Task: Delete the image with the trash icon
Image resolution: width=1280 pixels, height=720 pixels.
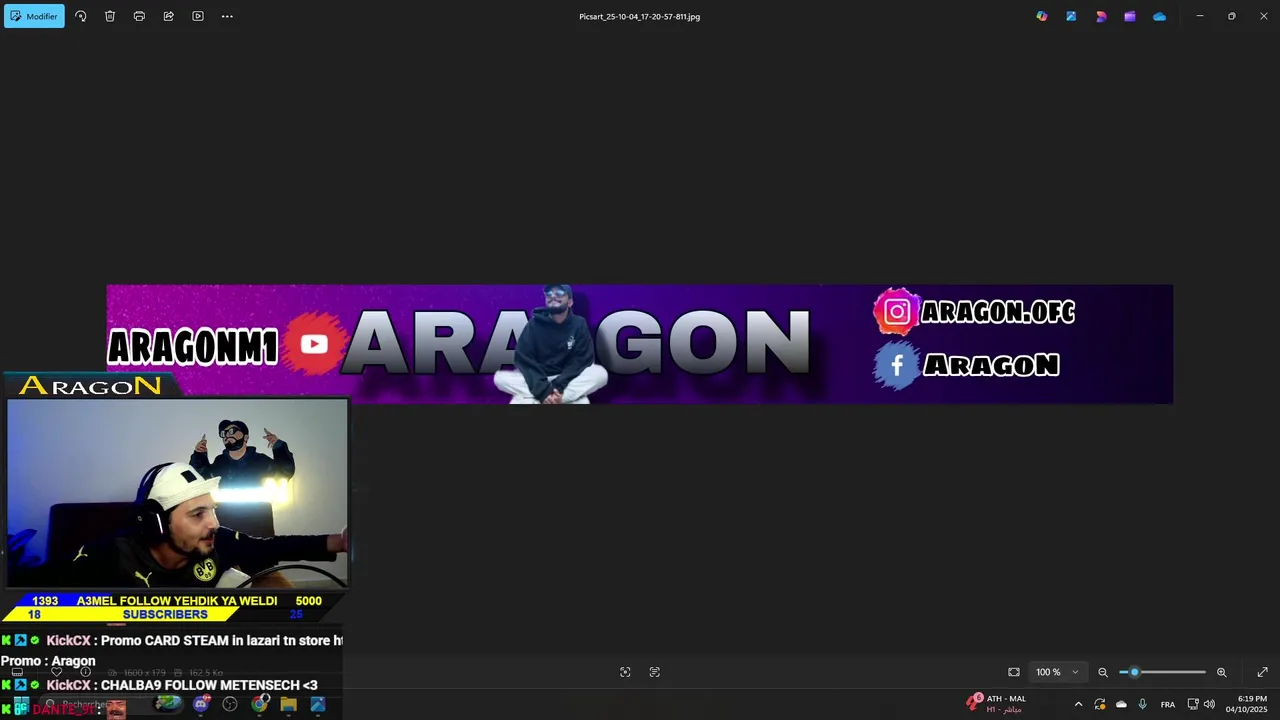Action: [x=110, y=16]
